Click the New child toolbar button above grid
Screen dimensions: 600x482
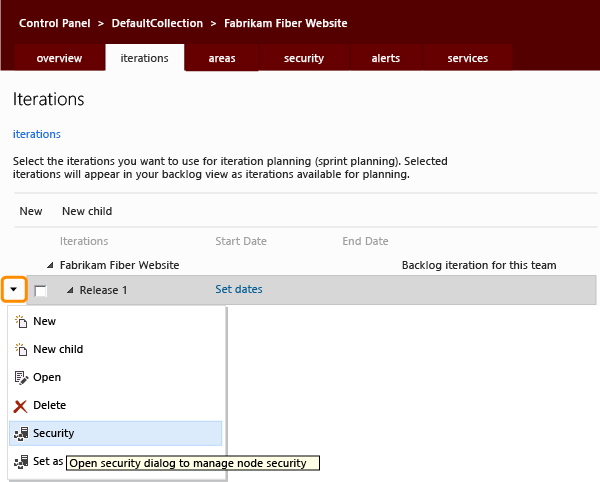[x=87, y=211]
